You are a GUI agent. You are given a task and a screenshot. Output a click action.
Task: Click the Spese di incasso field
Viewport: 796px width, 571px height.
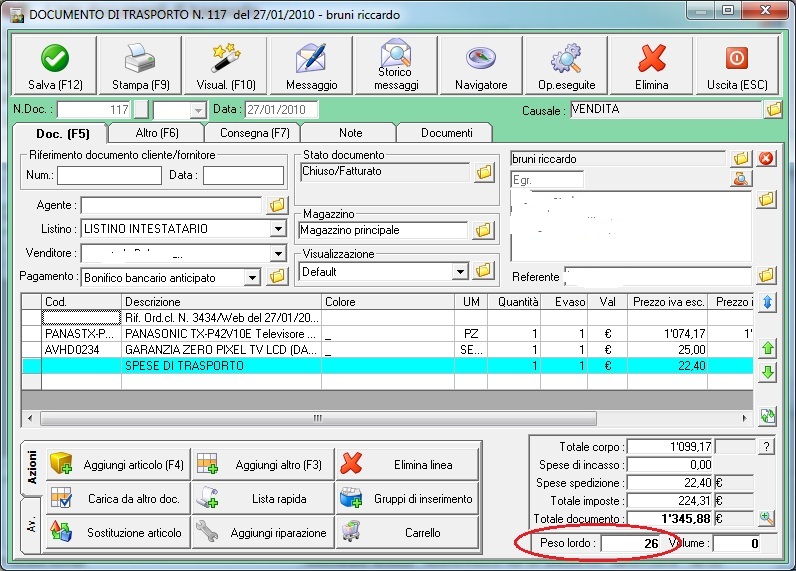(x=670, y=464)
